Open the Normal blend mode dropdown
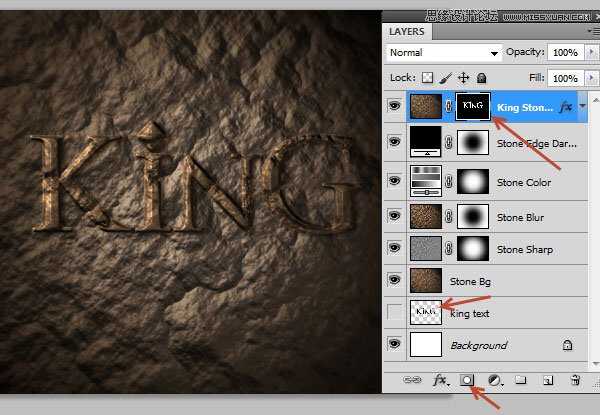Image resolution: width=600 pixels, height=415 pixels. 443,52
